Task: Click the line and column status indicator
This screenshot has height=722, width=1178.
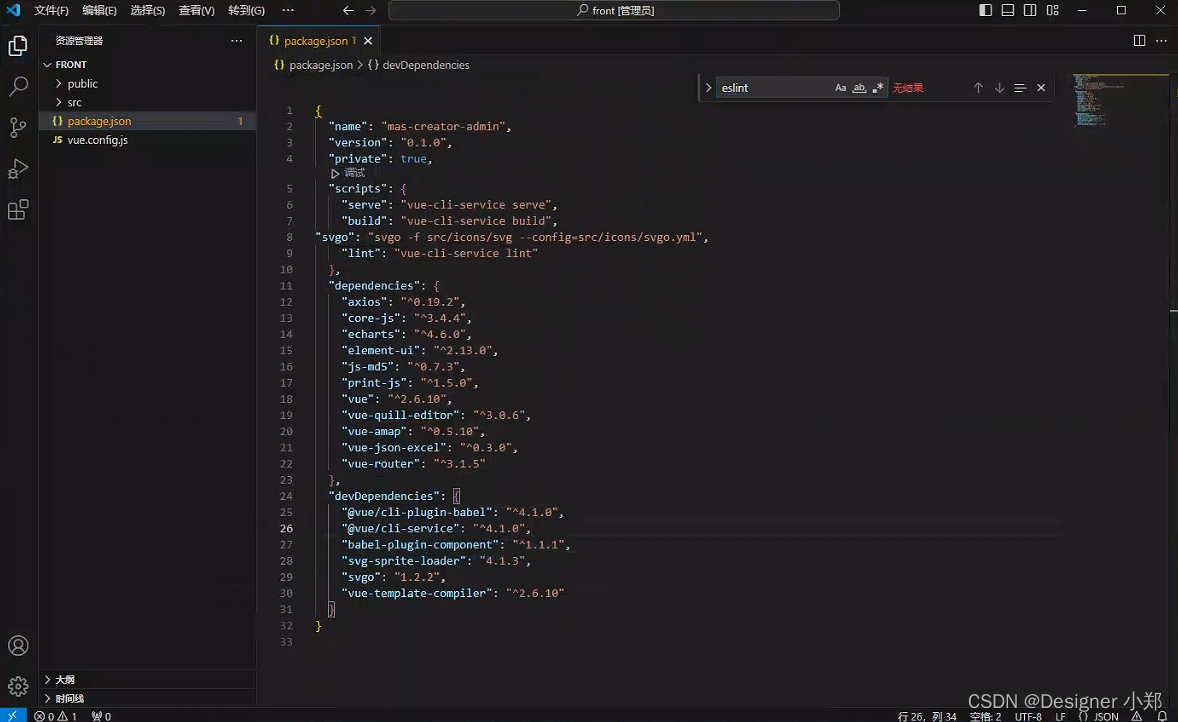Action: pos(927,716)
